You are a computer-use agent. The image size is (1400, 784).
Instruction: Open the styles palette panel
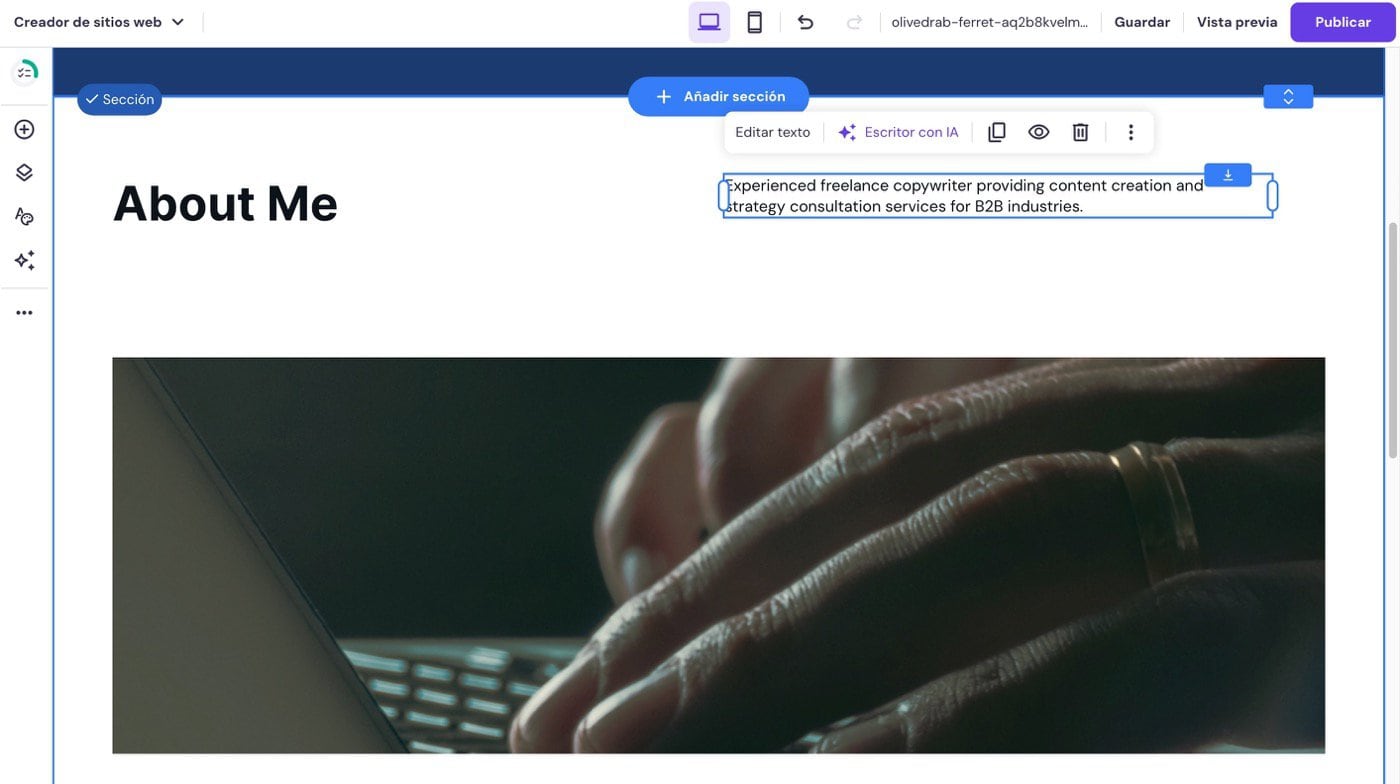click(x=24, y=216)
